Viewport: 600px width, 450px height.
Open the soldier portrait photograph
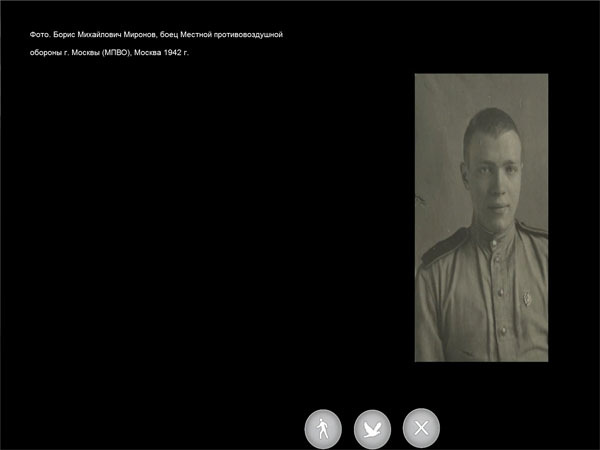[481, 218]
